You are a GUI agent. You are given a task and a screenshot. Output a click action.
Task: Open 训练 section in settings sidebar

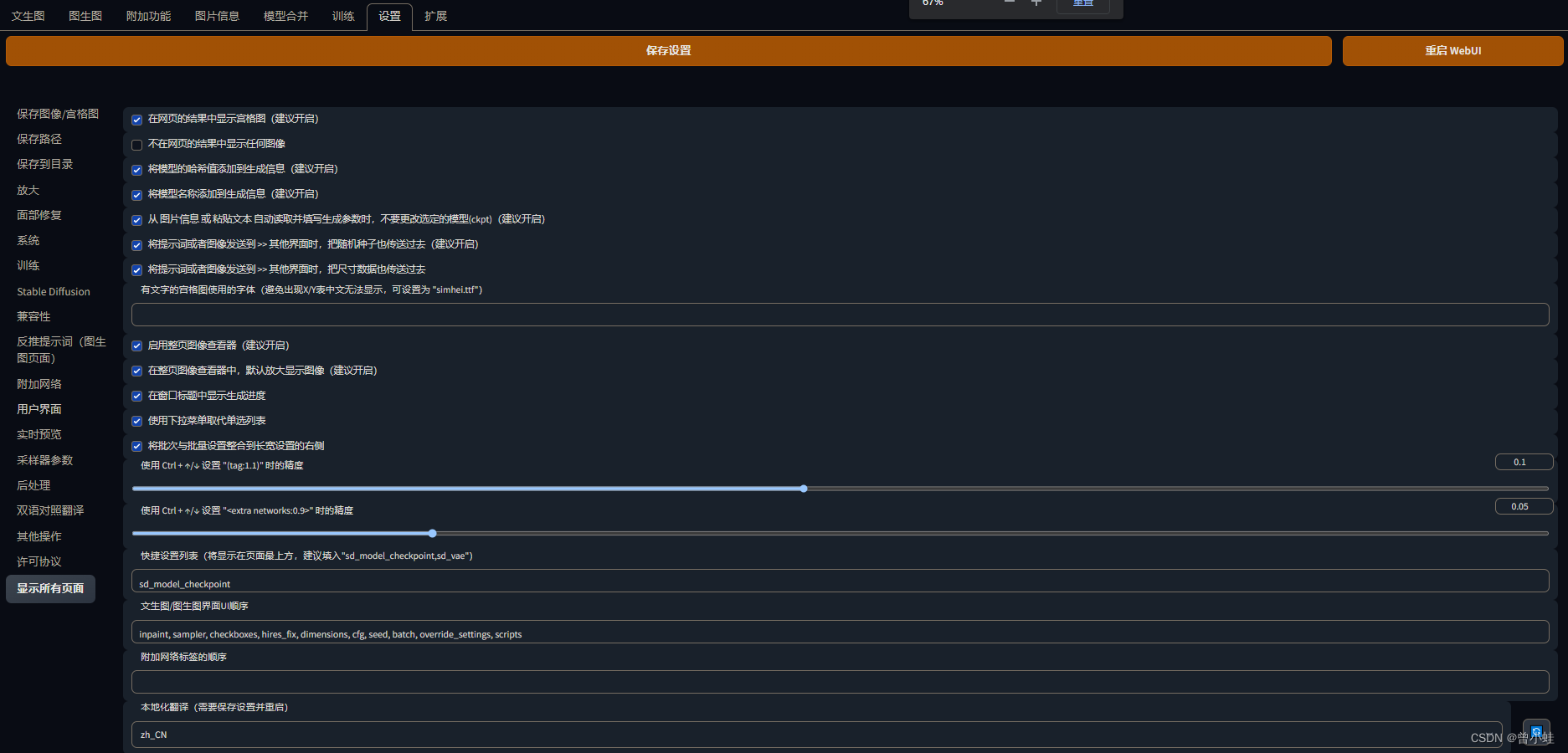tap(28, 265)
